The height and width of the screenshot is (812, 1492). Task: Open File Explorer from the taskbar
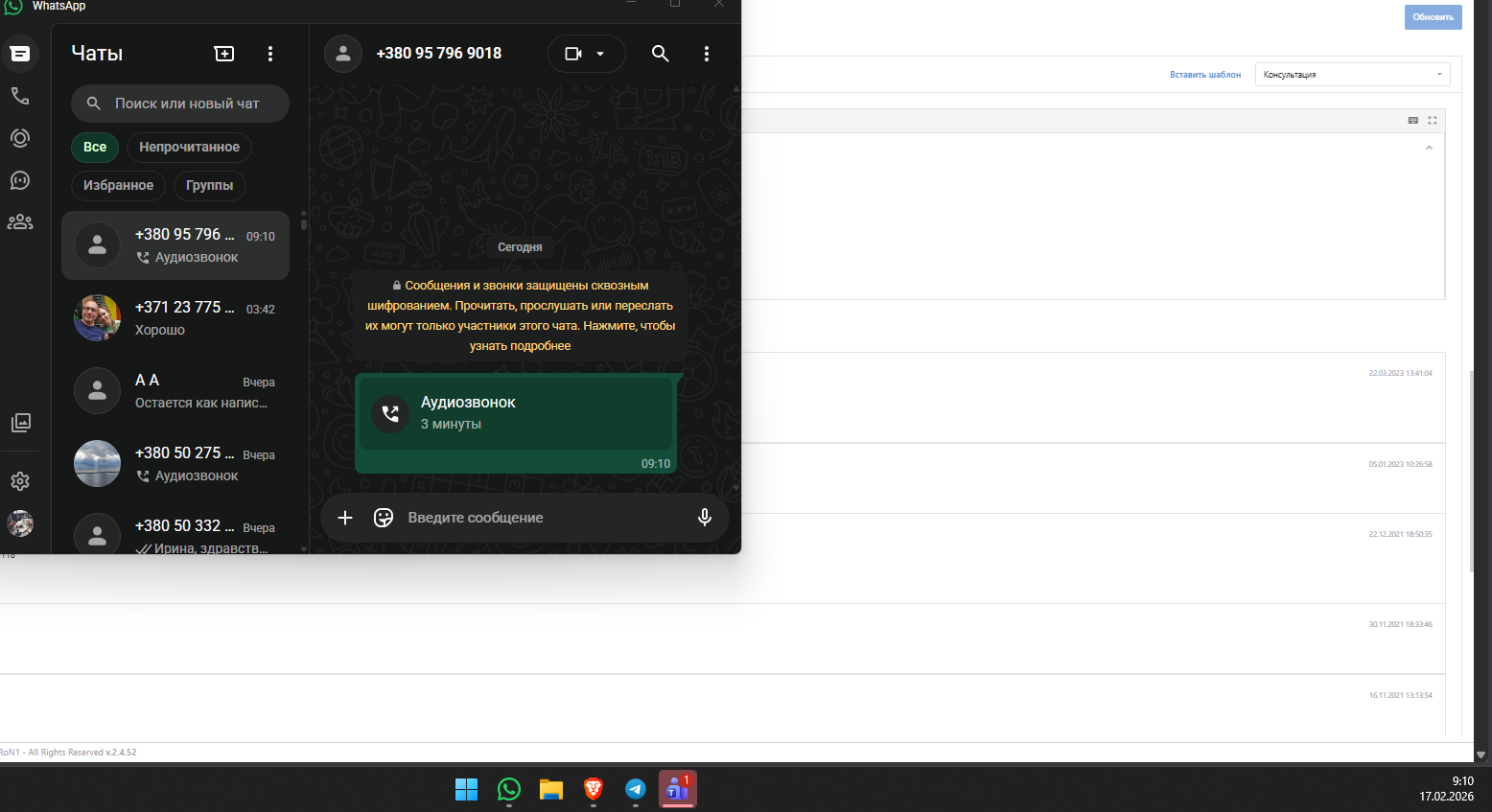click(x=551, y=789)
